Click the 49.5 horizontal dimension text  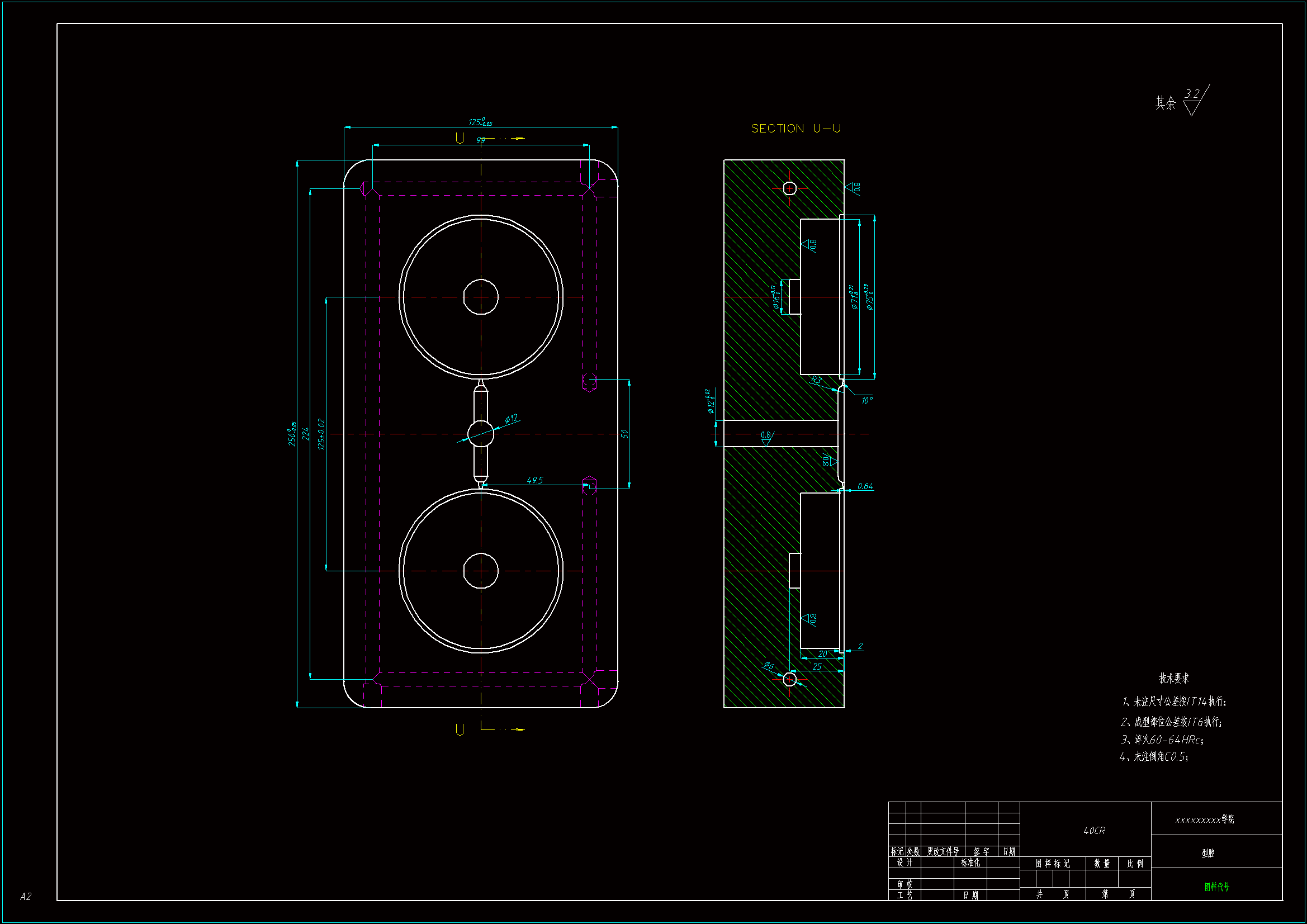tap(534, 480)
